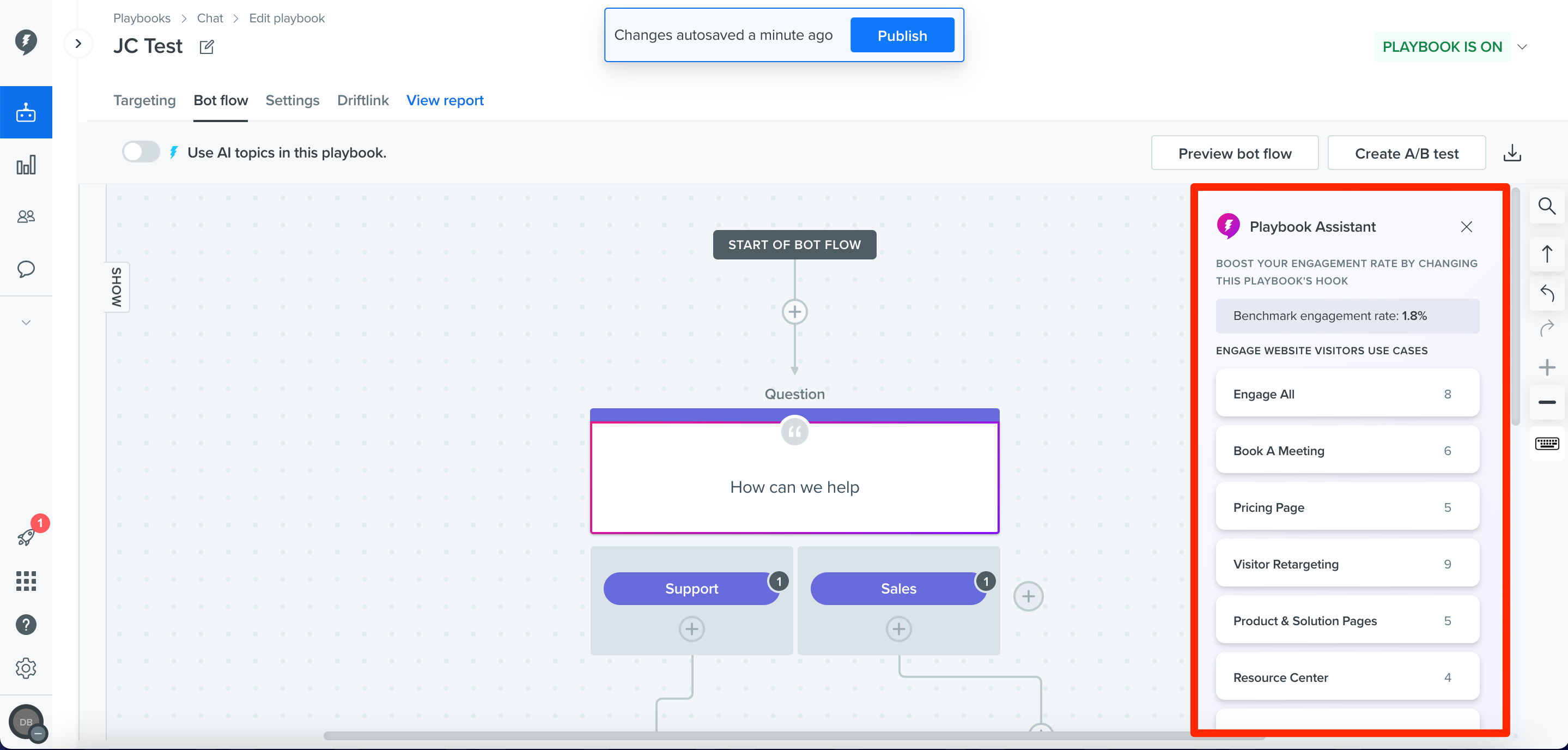The height and width of the screenshot is (750, 1568).
Task: Open the settings gear icon
Action: [26, 668]
